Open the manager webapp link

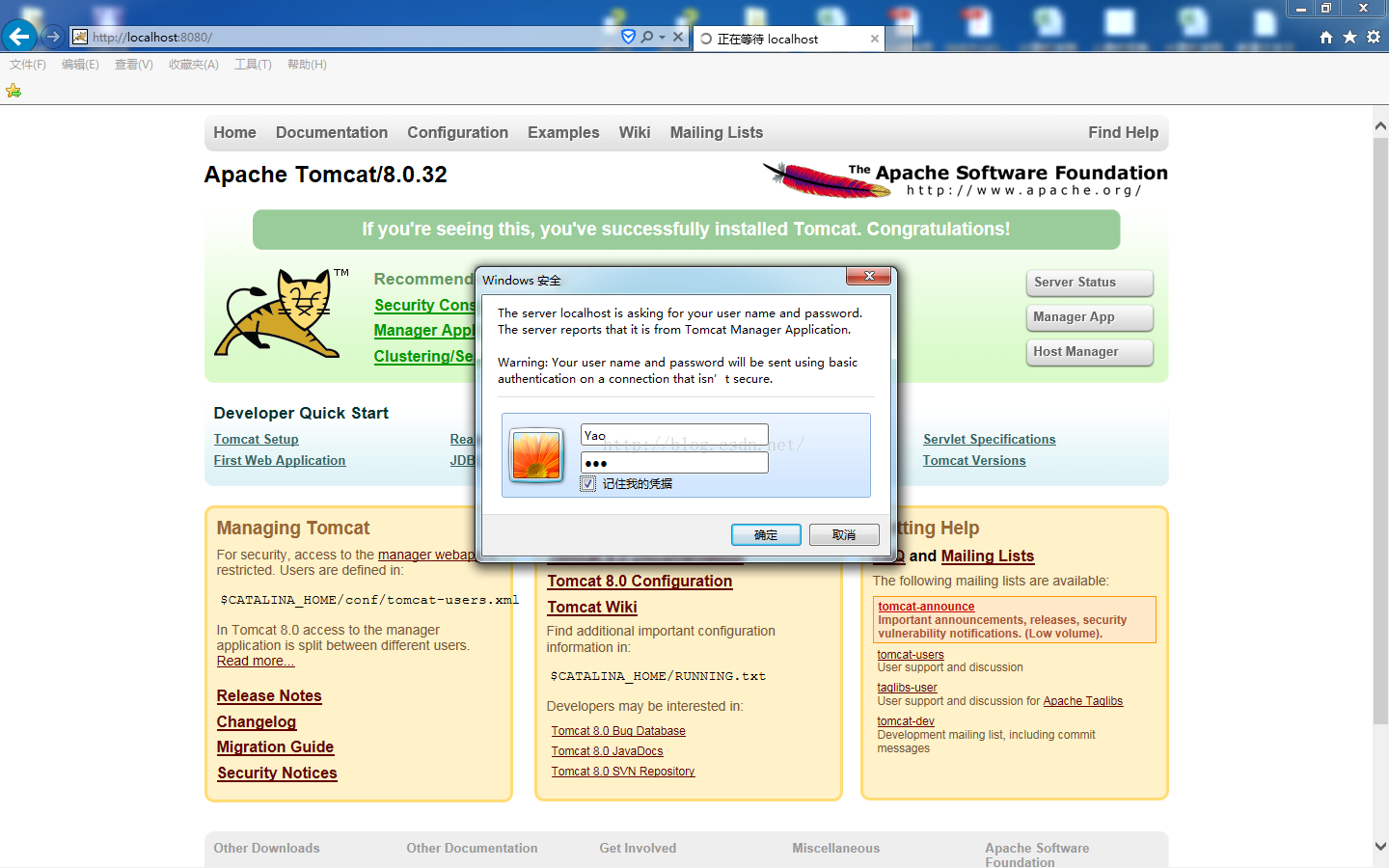pos(426,555)
